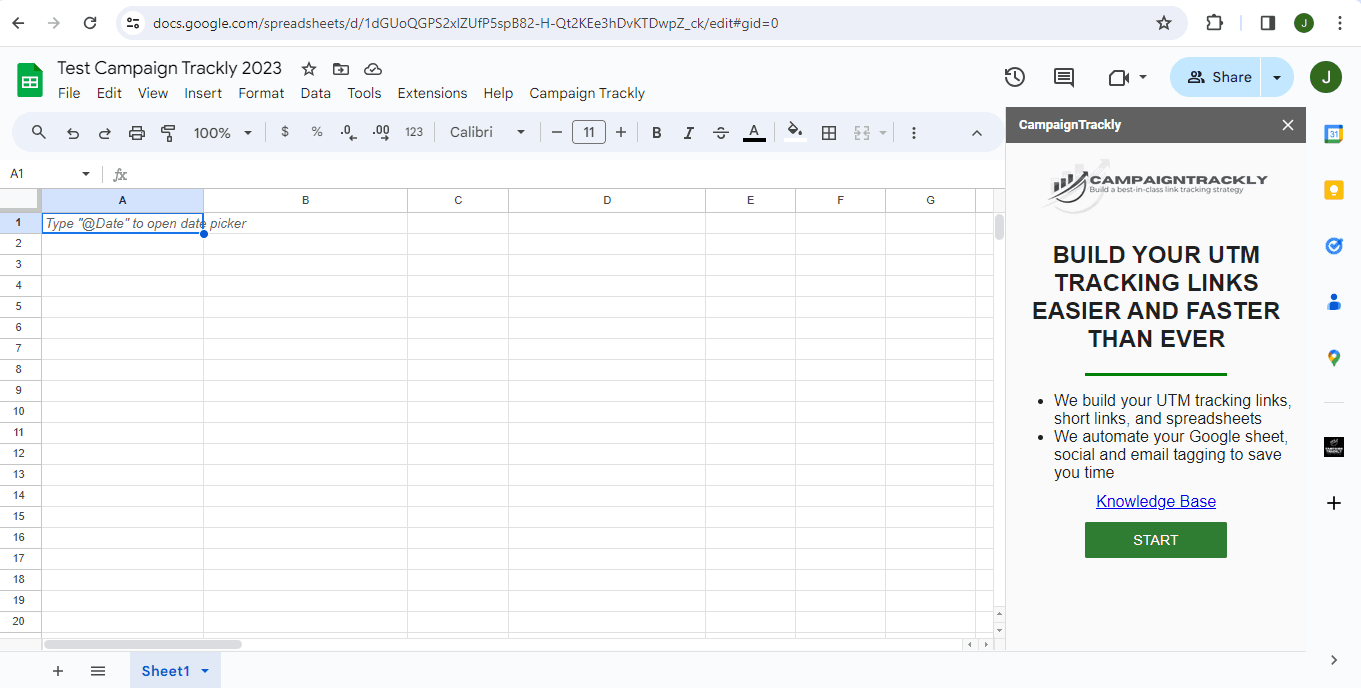Toggle bold formatting
Viewport: 1361px width, 688px height.
click(656, 131)
